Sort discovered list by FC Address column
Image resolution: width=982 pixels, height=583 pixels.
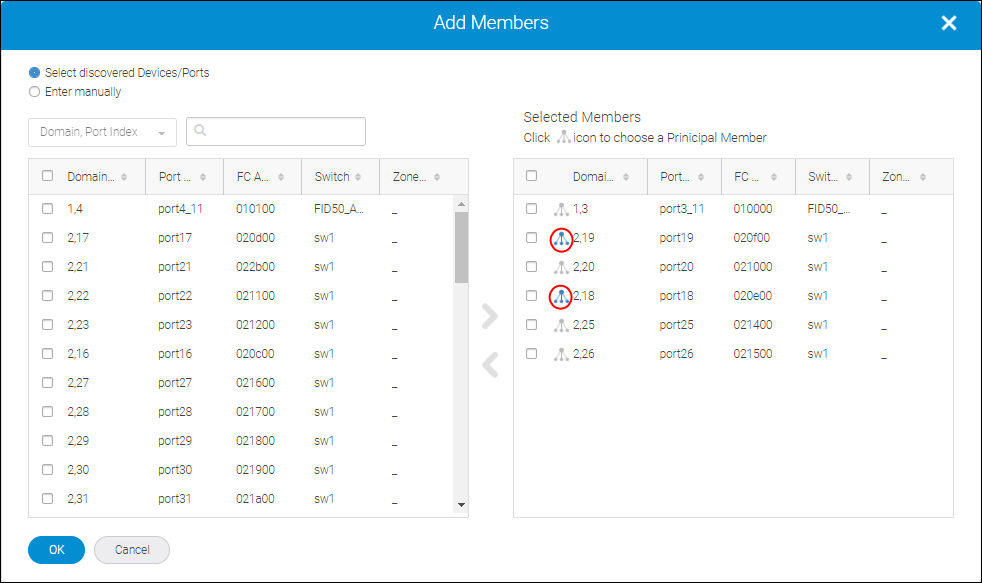[261, 177]
